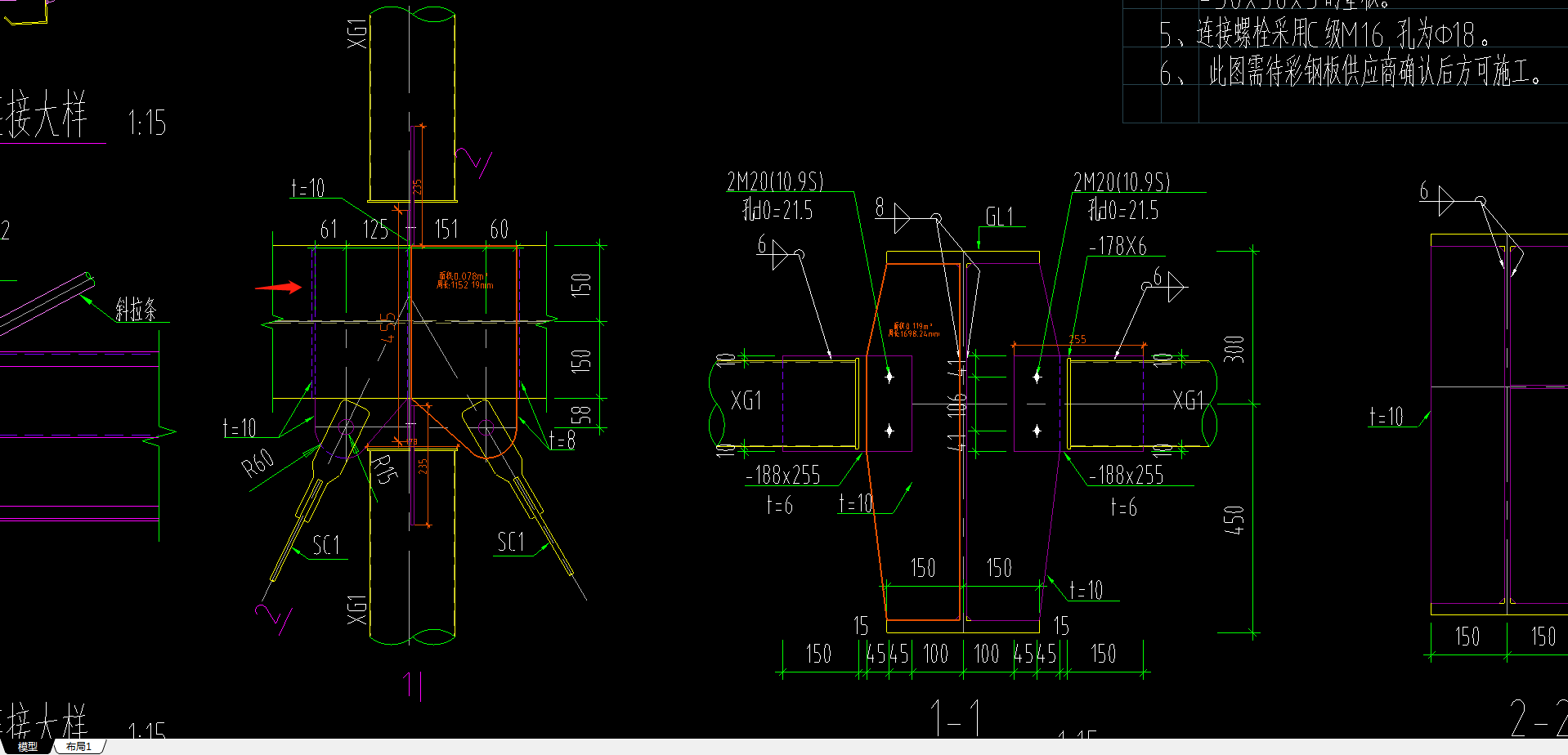Select "t=10" label beside the R60 radius
The image size is (1568, 755).
coord(240,428)
